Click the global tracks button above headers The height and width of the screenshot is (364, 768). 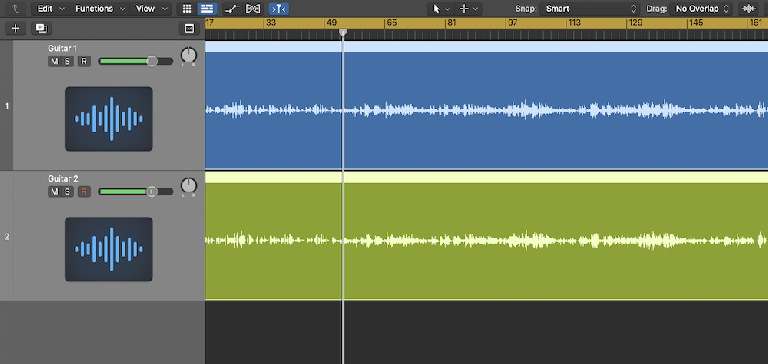pos(190,28)
